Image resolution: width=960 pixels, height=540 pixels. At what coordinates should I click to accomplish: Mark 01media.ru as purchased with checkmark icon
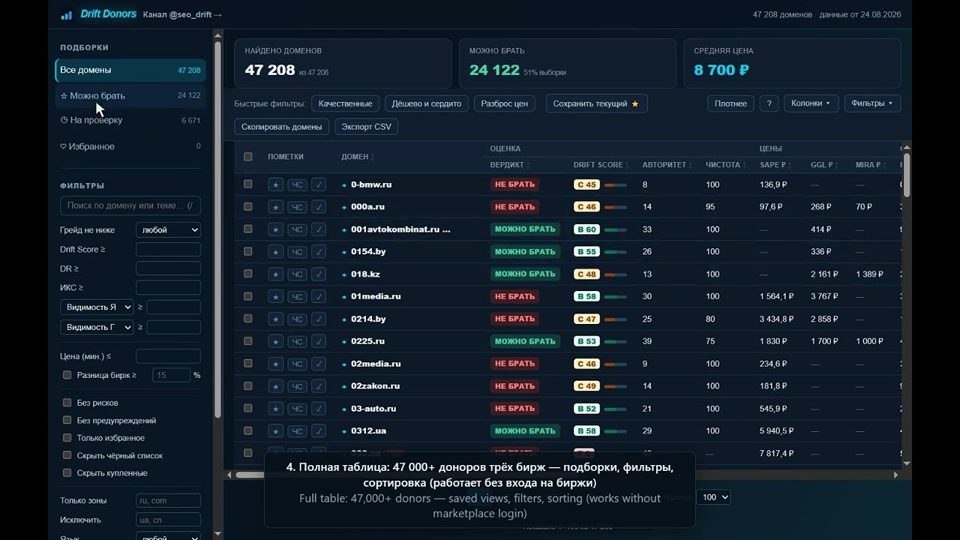click(x=318, y=296)
